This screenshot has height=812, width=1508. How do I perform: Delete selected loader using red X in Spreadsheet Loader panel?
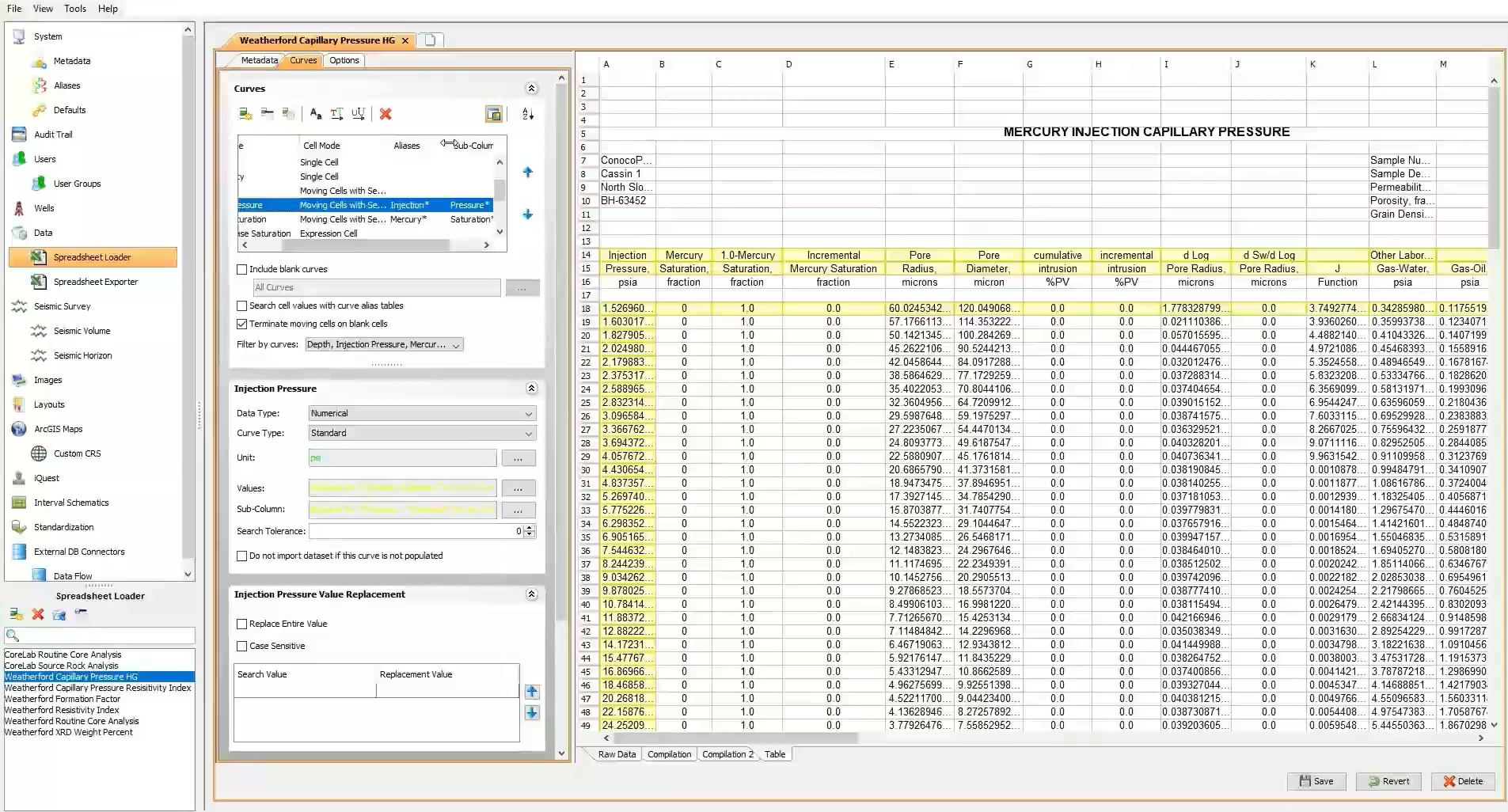tap(37, 614)
